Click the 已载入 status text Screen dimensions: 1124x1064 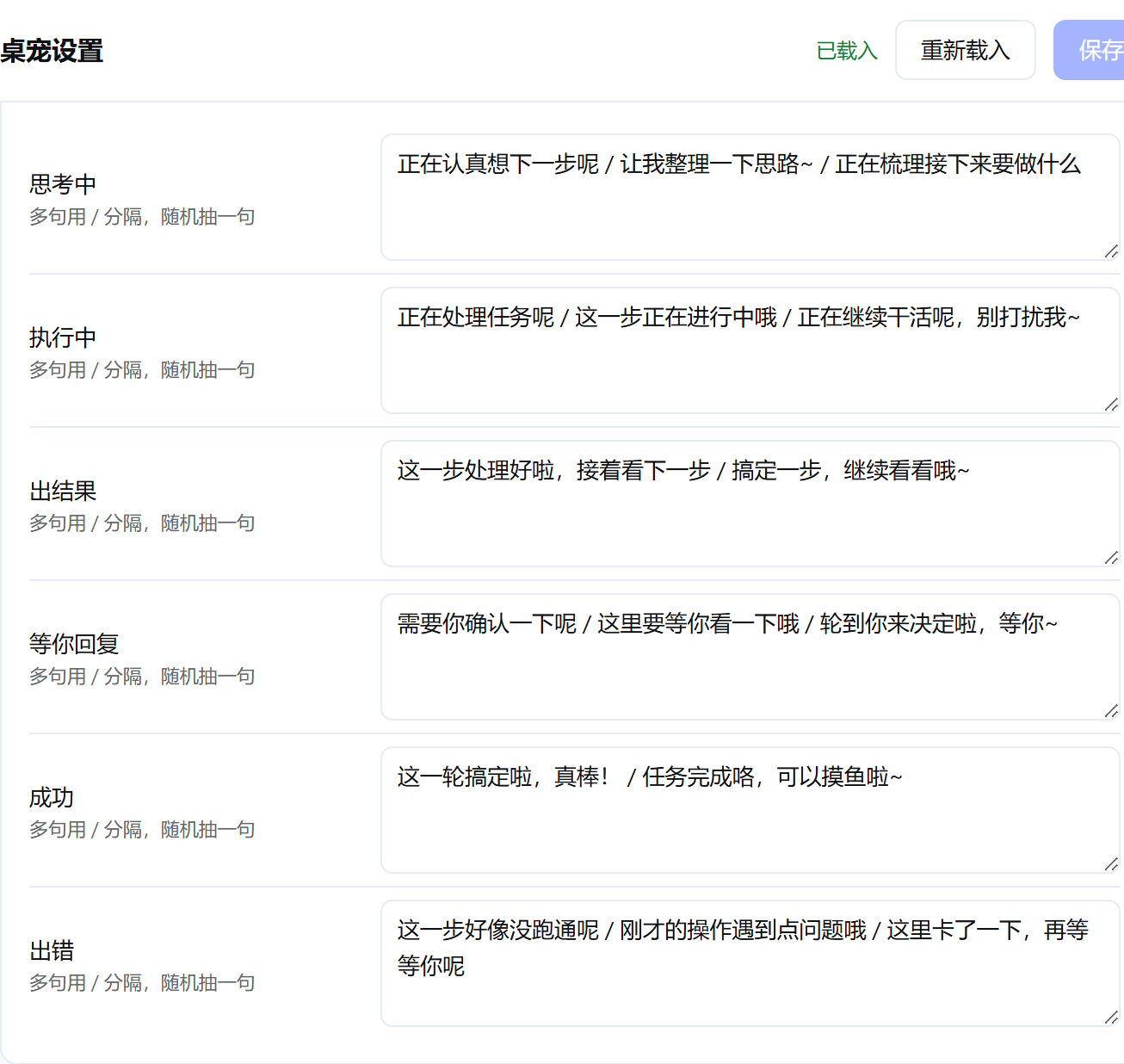[x=847, y=51]
